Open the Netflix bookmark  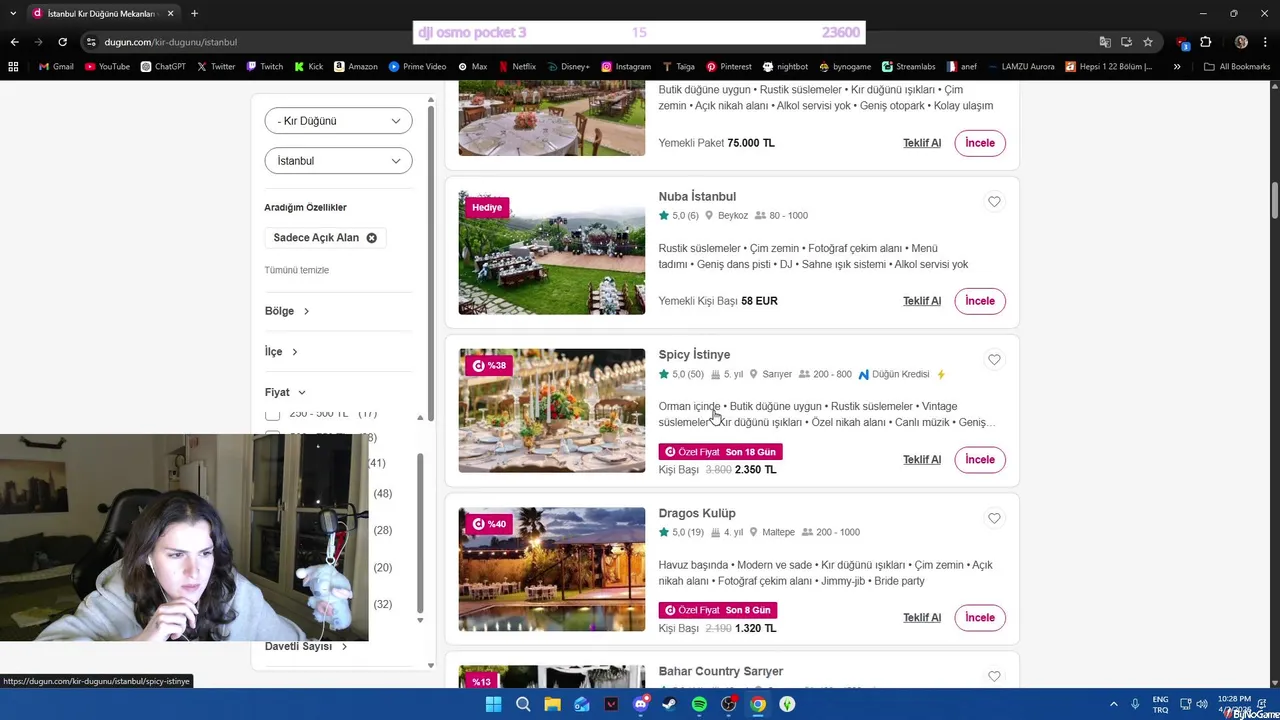516,67
